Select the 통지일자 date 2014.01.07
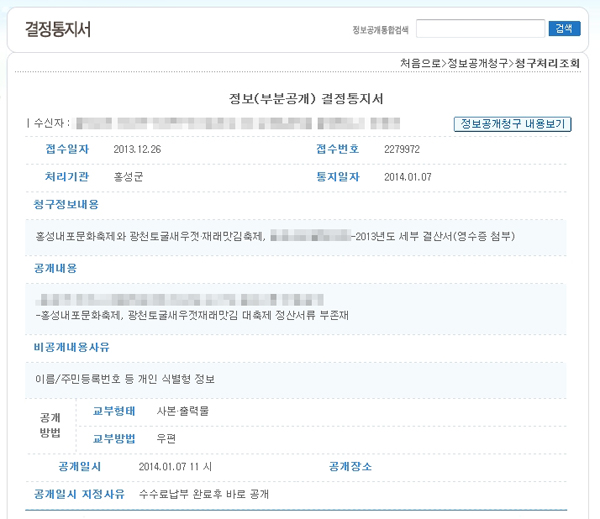 [x=406, y=177]
